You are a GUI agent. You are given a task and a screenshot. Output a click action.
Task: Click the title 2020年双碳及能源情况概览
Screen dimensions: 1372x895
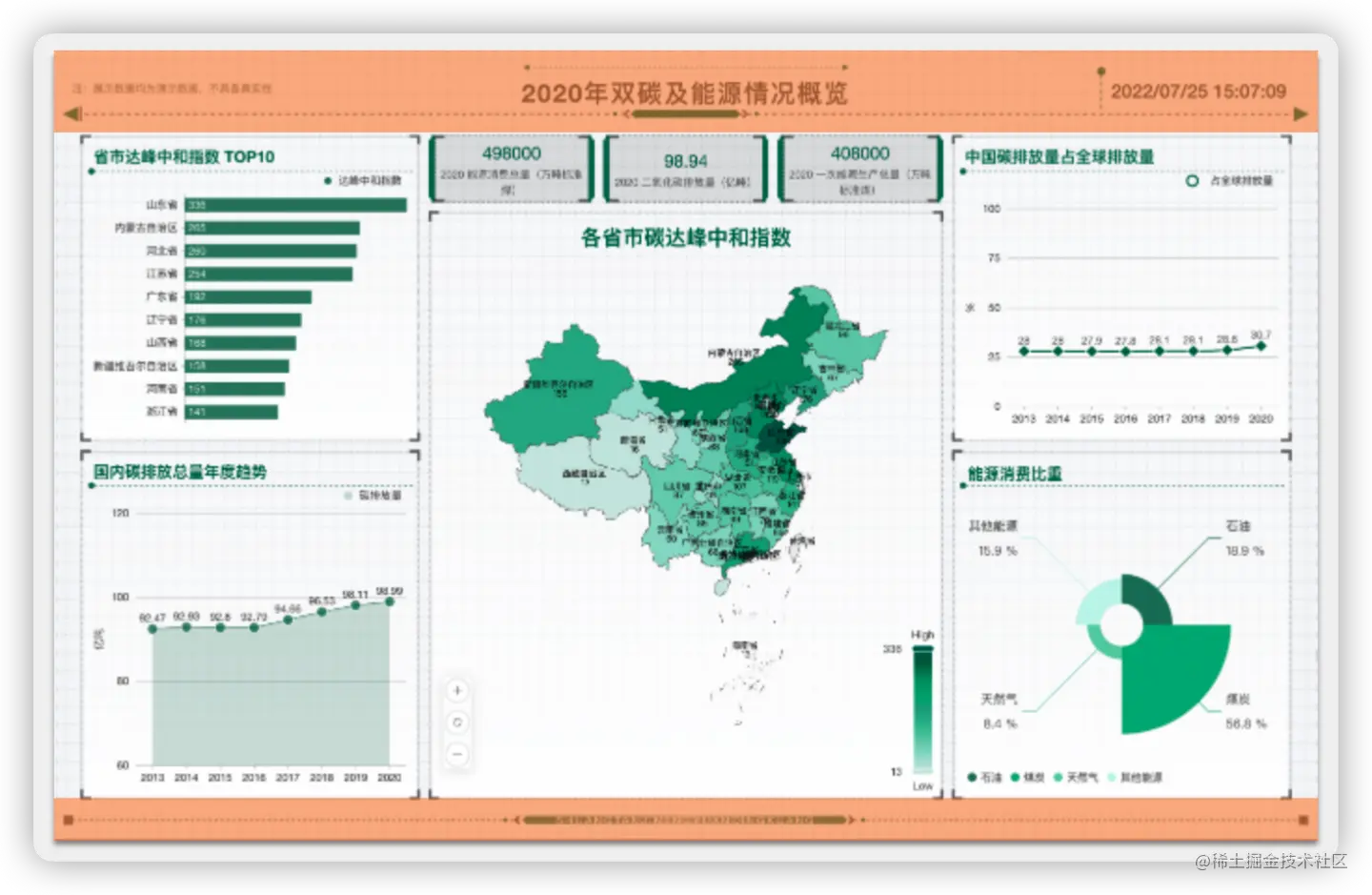pos(684,92)
